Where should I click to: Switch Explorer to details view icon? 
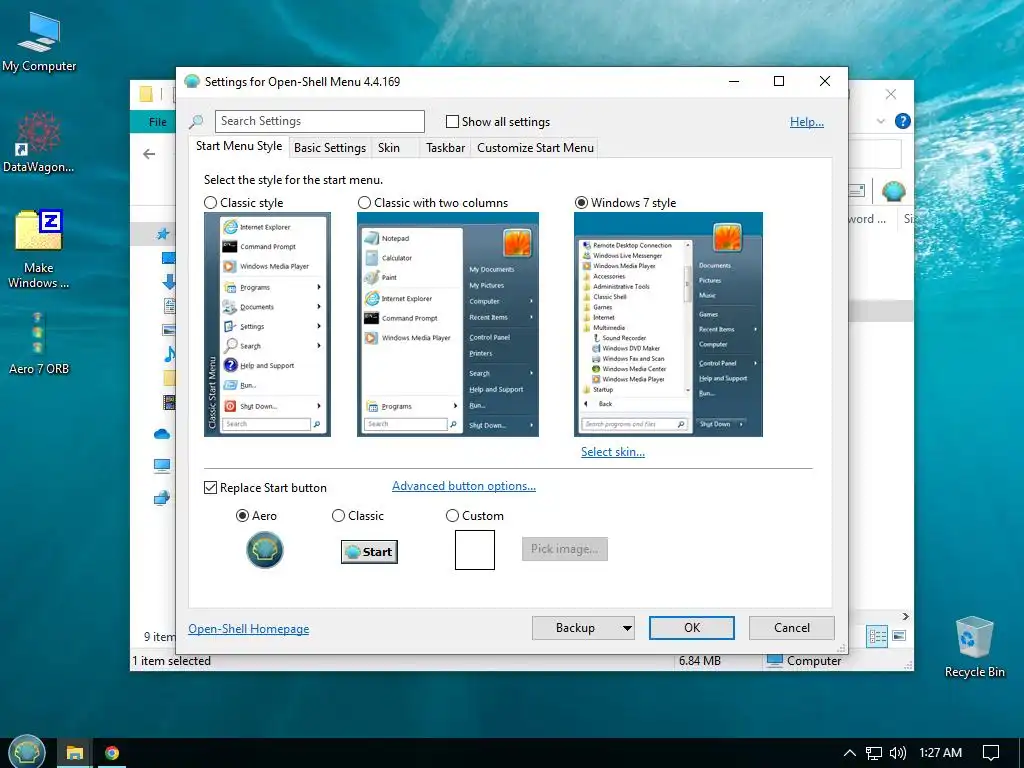tap(876, 636)
